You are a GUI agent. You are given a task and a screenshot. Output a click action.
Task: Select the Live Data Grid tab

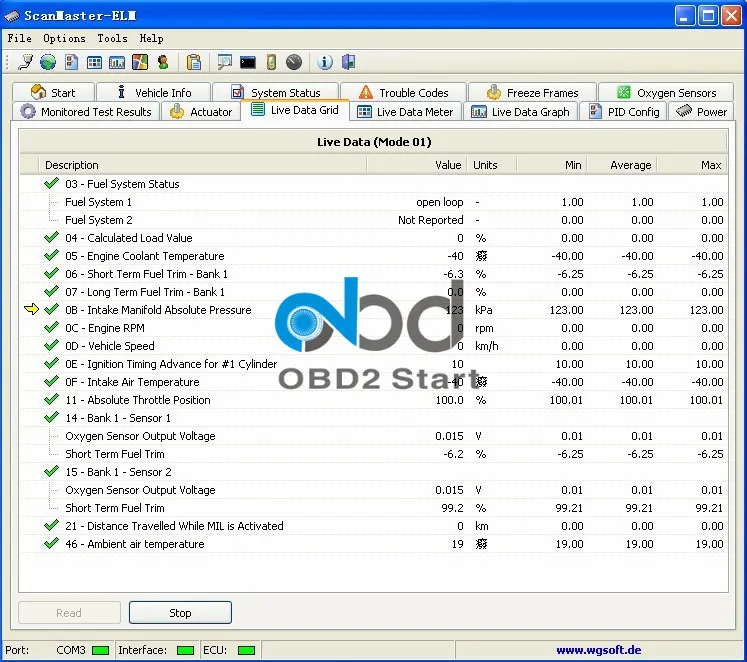pyautogui.click(x=295, y=110)
